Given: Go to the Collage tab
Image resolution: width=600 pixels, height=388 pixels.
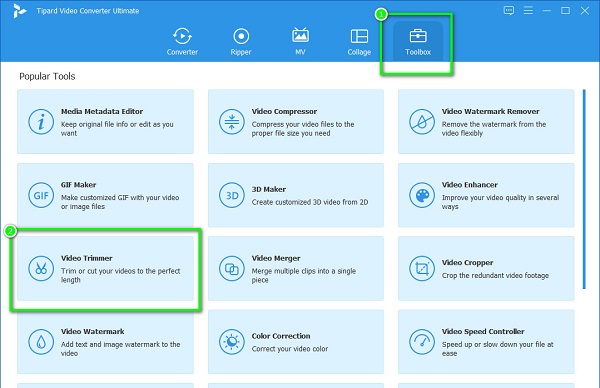Looking at the screenshot, I should point(359,41).
